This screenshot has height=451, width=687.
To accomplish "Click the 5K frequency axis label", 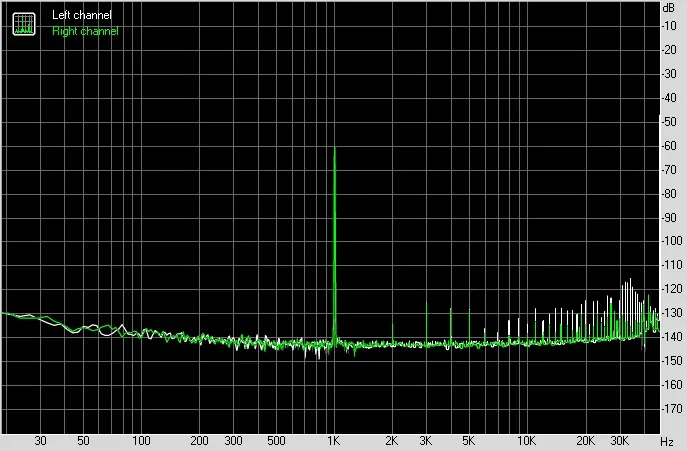I will pos(468,440).
